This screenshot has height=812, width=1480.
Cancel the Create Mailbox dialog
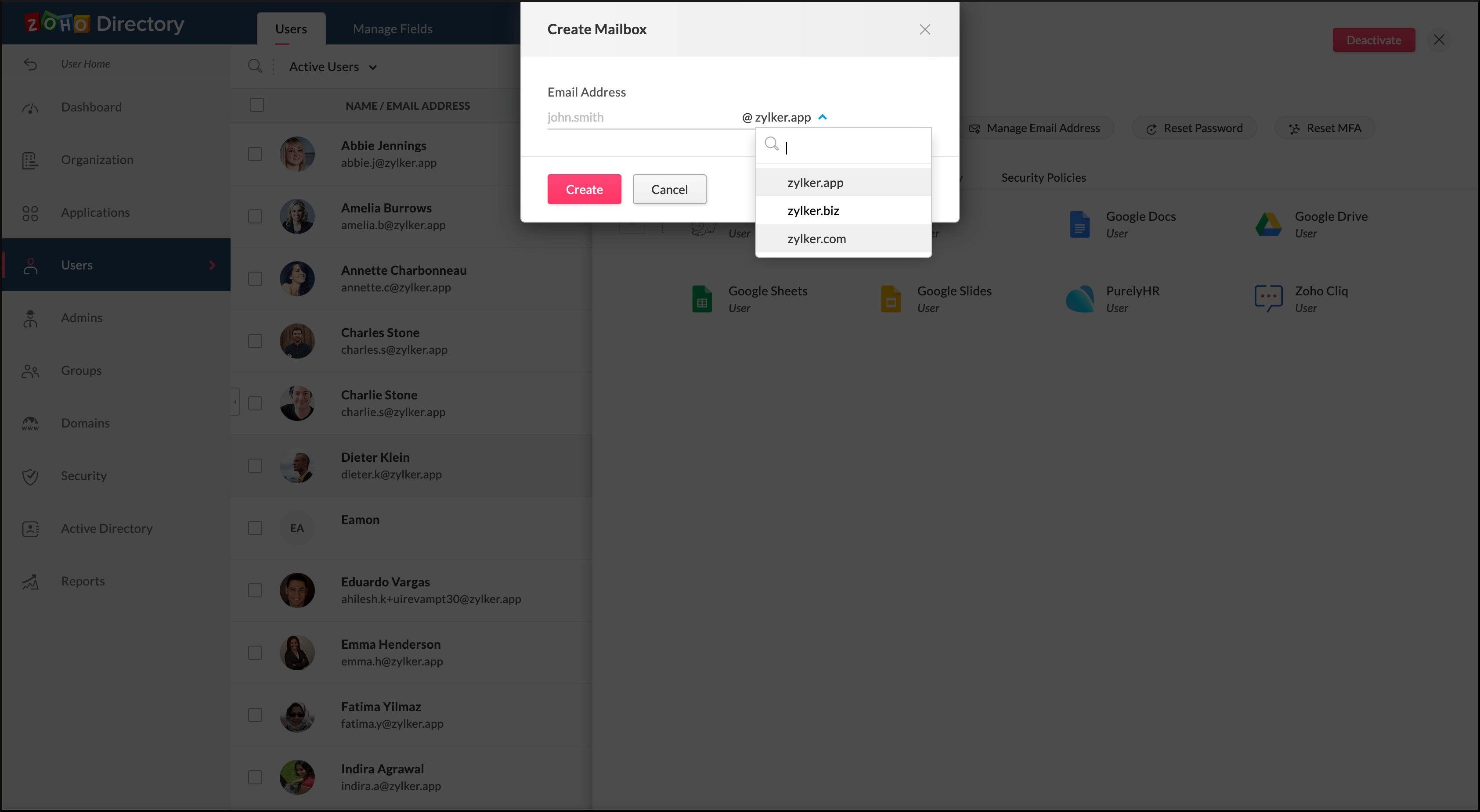point(669,190)
